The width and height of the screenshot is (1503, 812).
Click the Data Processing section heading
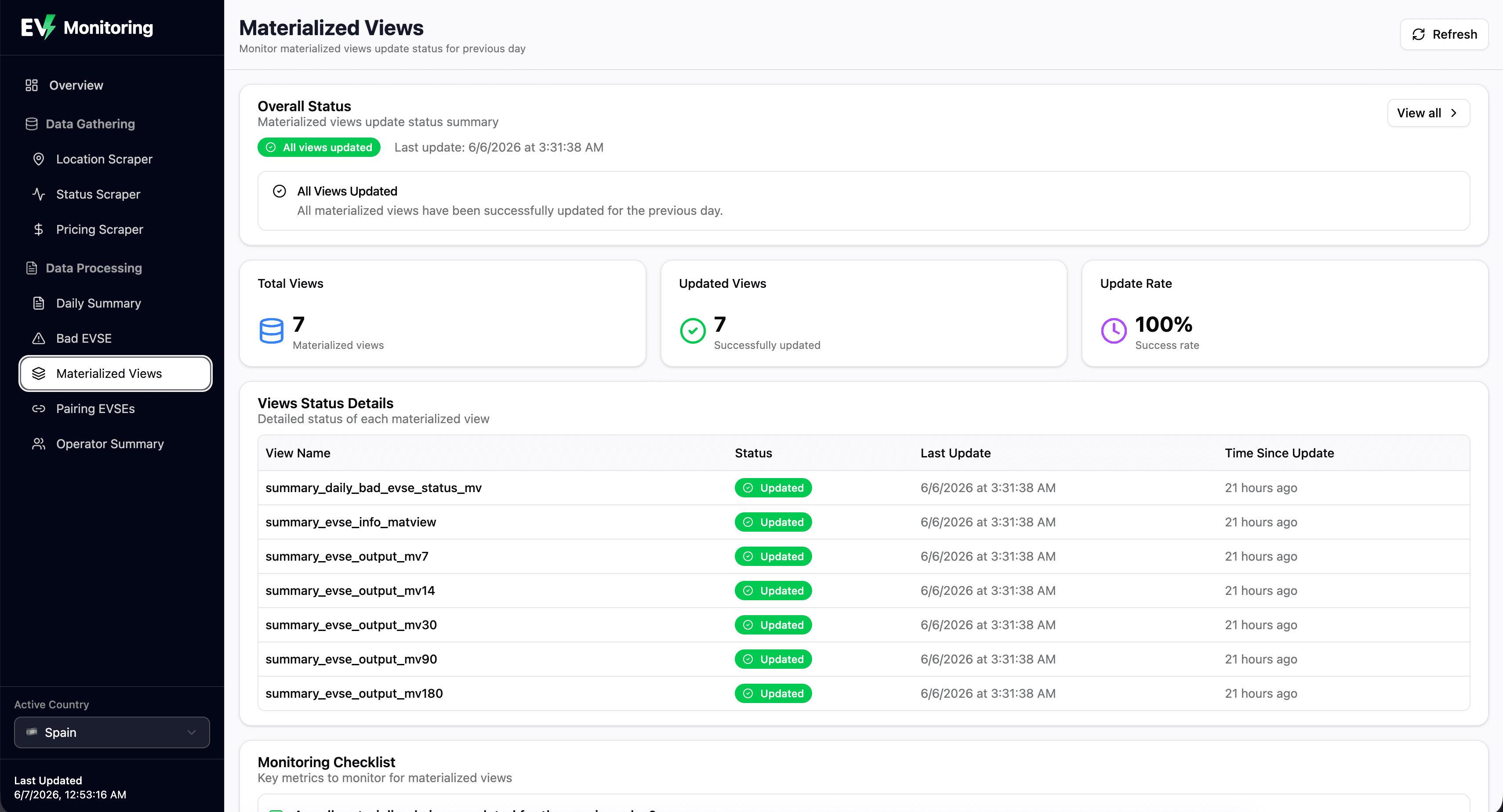94,268
